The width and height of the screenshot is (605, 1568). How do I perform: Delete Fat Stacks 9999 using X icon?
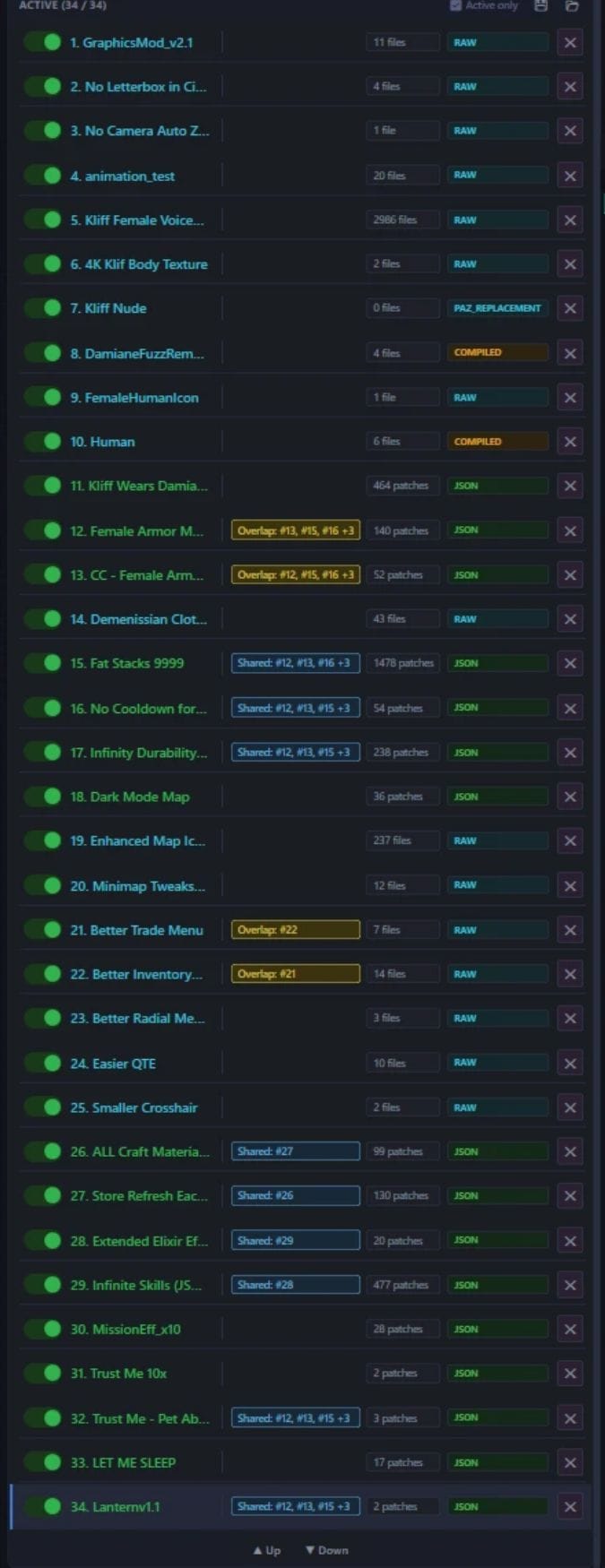(570, 663)
